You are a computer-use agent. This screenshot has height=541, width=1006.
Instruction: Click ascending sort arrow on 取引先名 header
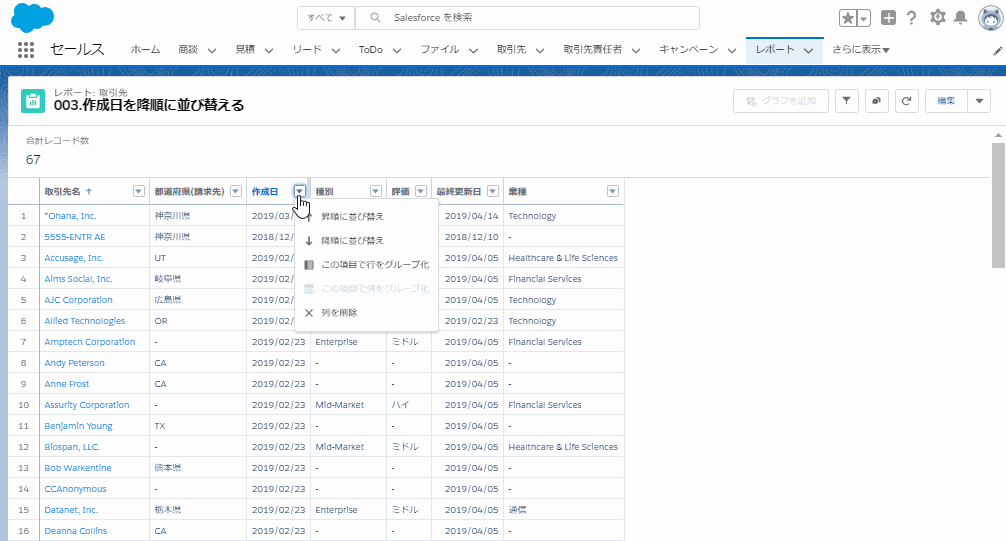(89, 191)
